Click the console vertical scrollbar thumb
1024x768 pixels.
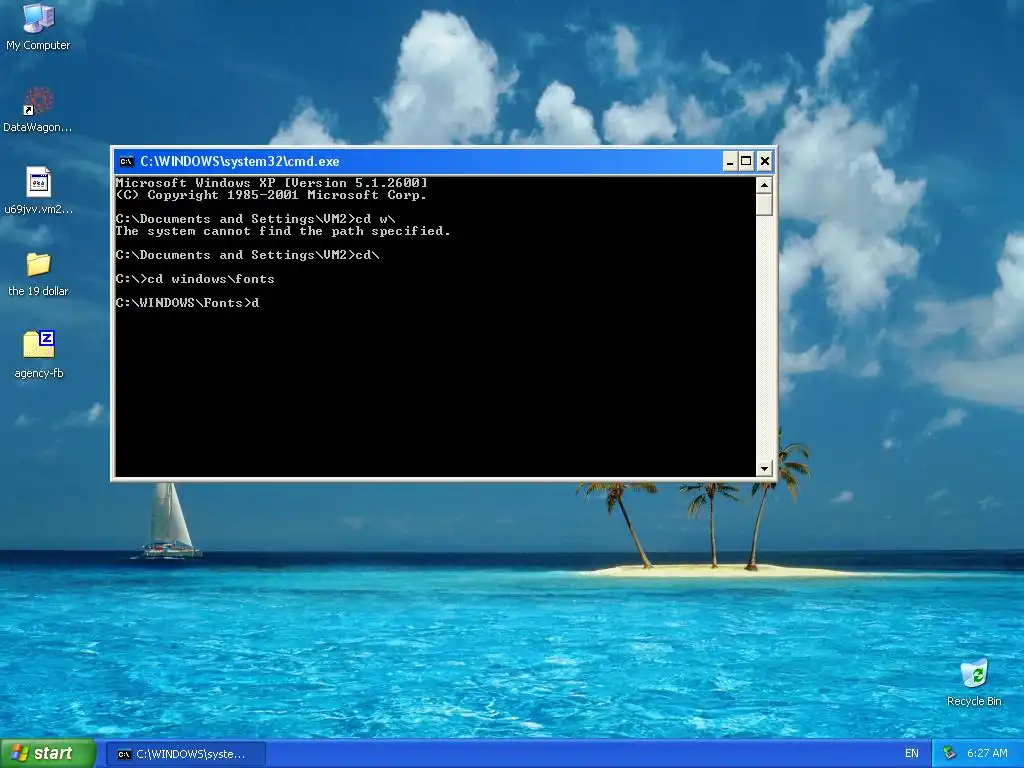764,204
